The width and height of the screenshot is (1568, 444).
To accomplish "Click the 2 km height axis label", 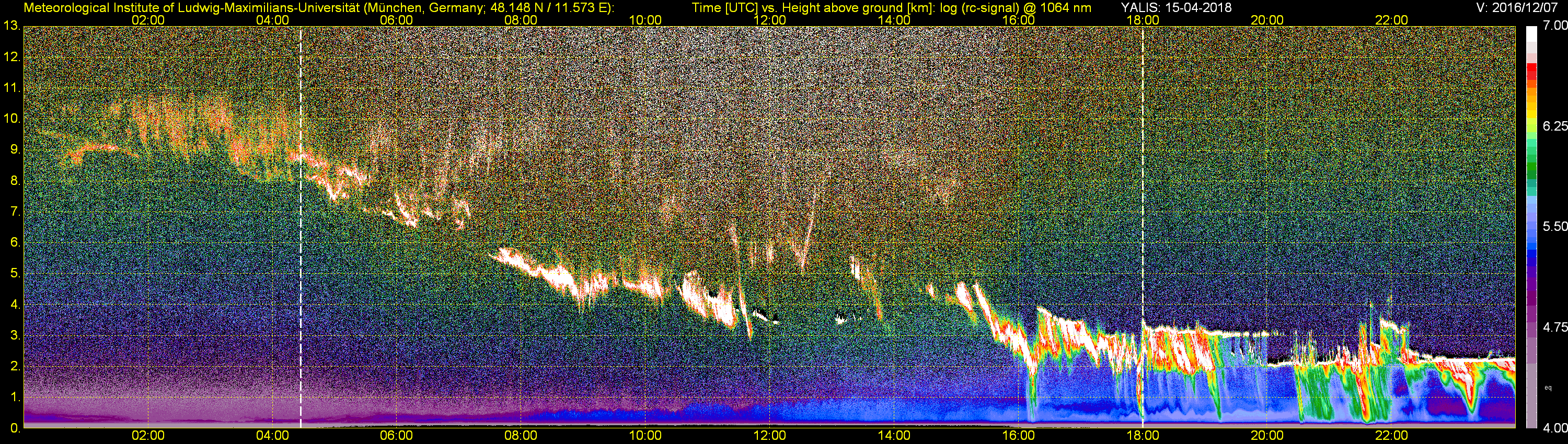I will pyautogui.click(x=15, y=366).
